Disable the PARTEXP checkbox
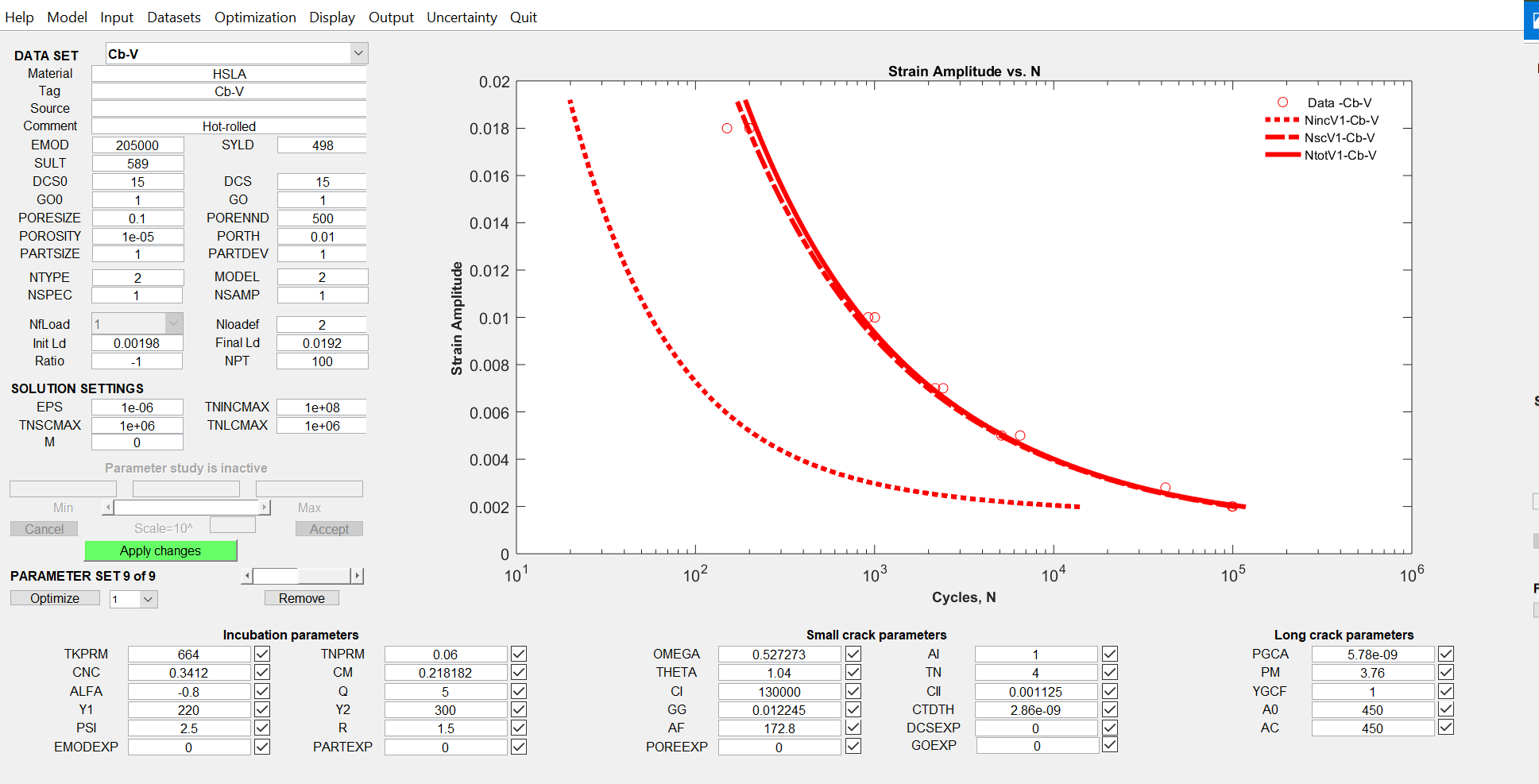The height and width of the screenshot is (784, 1539). tap(519, 747)
